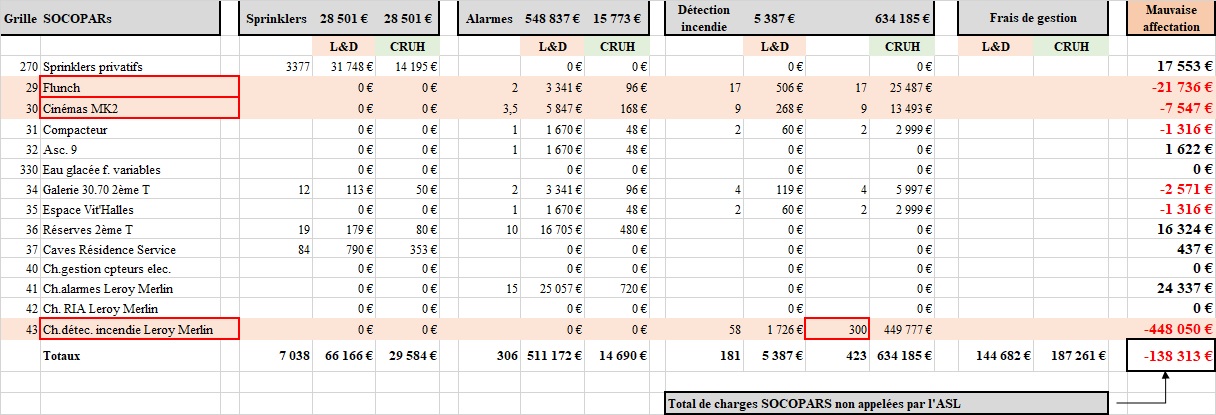Select header value 548 837 €

554,18
